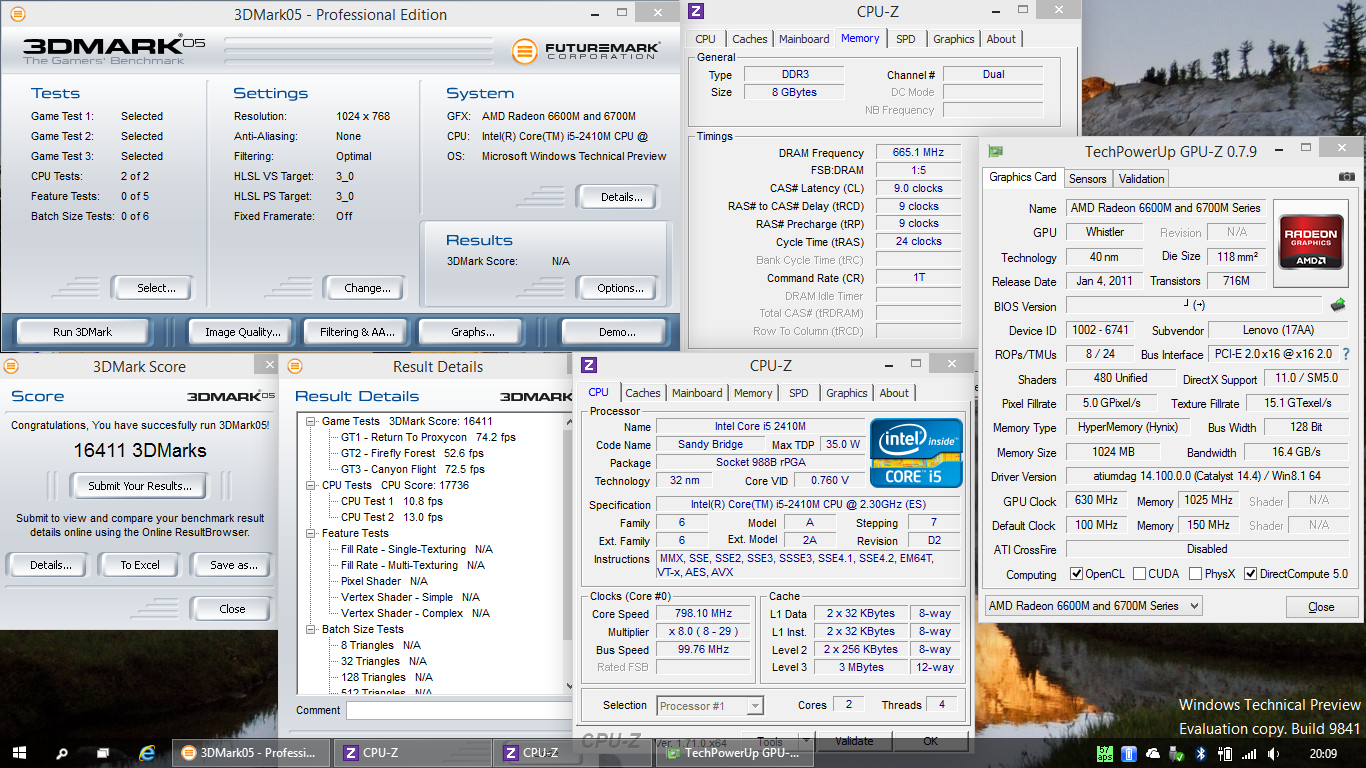Screen dimensions: 1366x768
Task: Open Graphics tab in front CPU-Z window
Action: (x=846, y=393)
